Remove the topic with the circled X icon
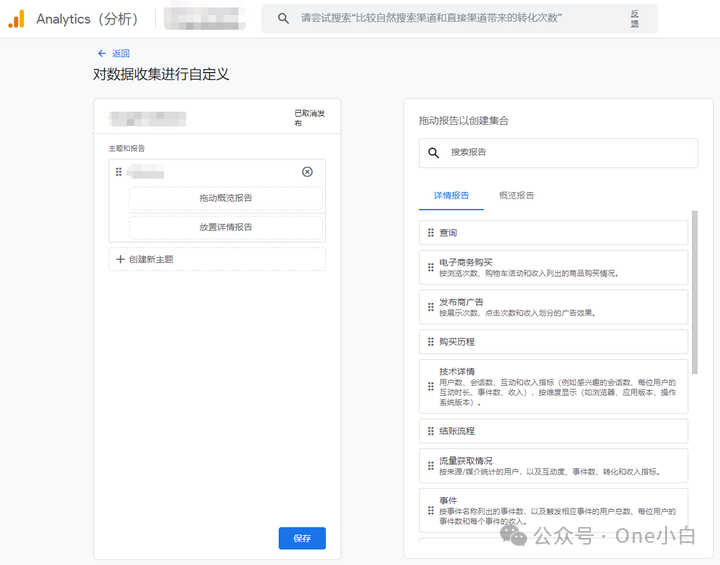This screenshot has height=565, width=720. click(307, 172)
